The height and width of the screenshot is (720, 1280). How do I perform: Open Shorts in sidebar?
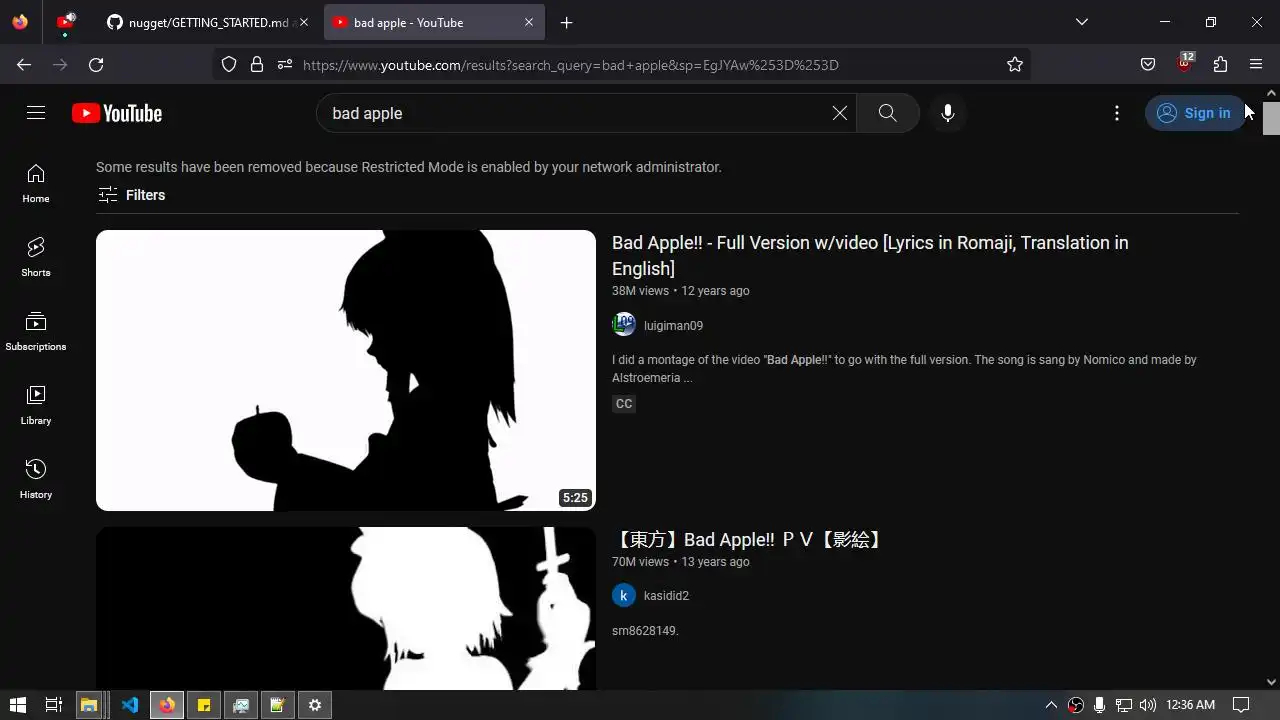tap(36, 257)
